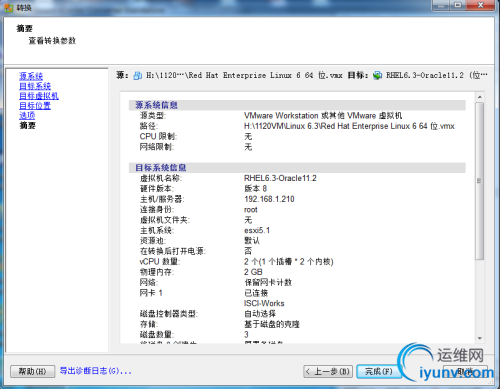Click the path value H:\1120VM\Linux 6.3
This screenshot has height=389, width=500.
[349, 126]
